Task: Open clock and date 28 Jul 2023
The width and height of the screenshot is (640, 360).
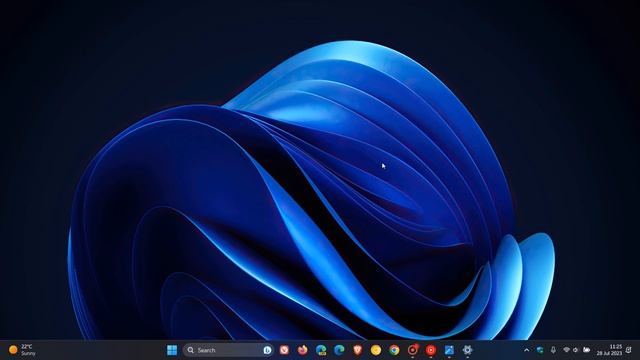Action: point(609,350)
